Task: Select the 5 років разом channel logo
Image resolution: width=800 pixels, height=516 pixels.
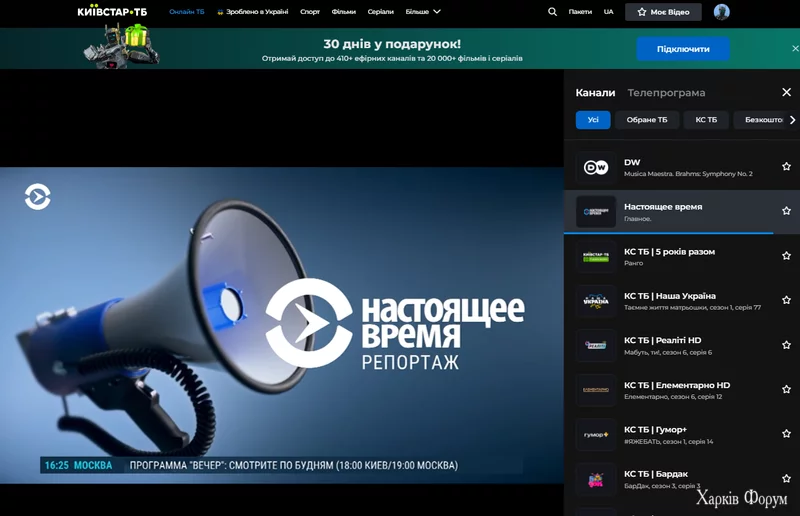Action: (595, 256)
